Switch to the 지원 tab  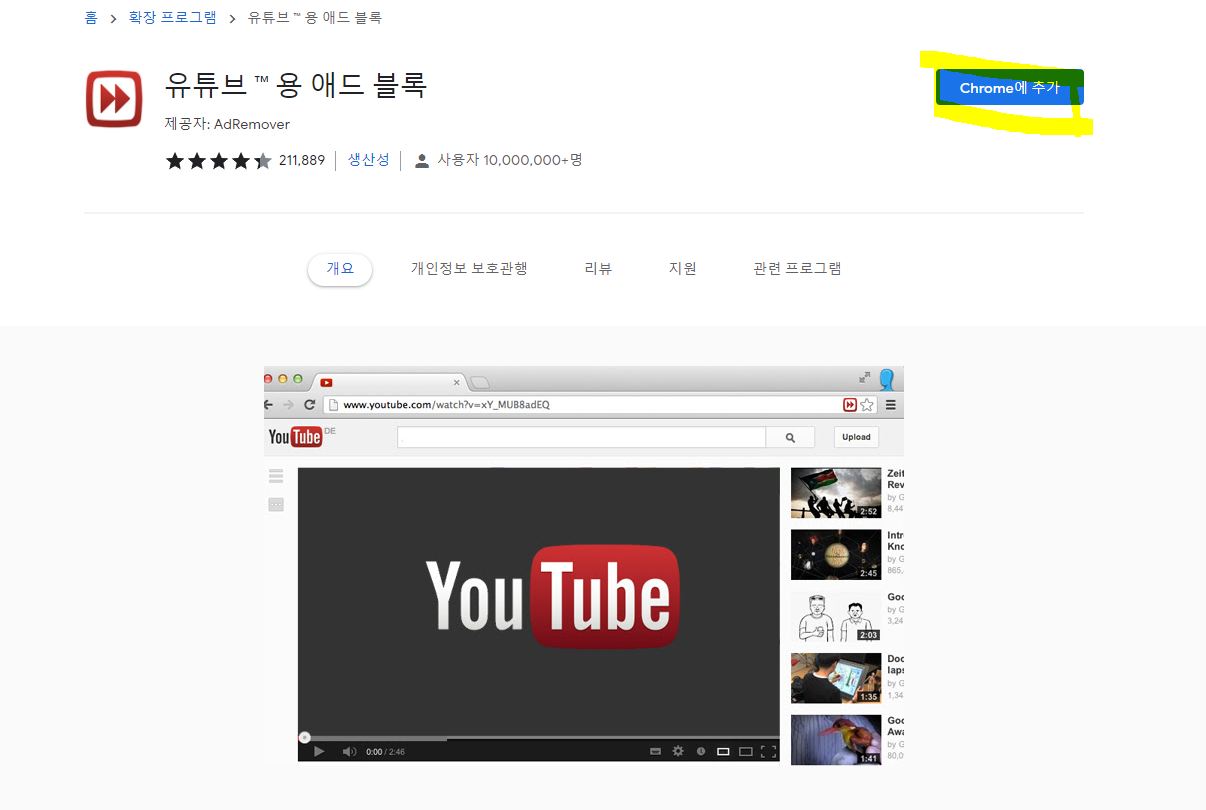point(683,269)
